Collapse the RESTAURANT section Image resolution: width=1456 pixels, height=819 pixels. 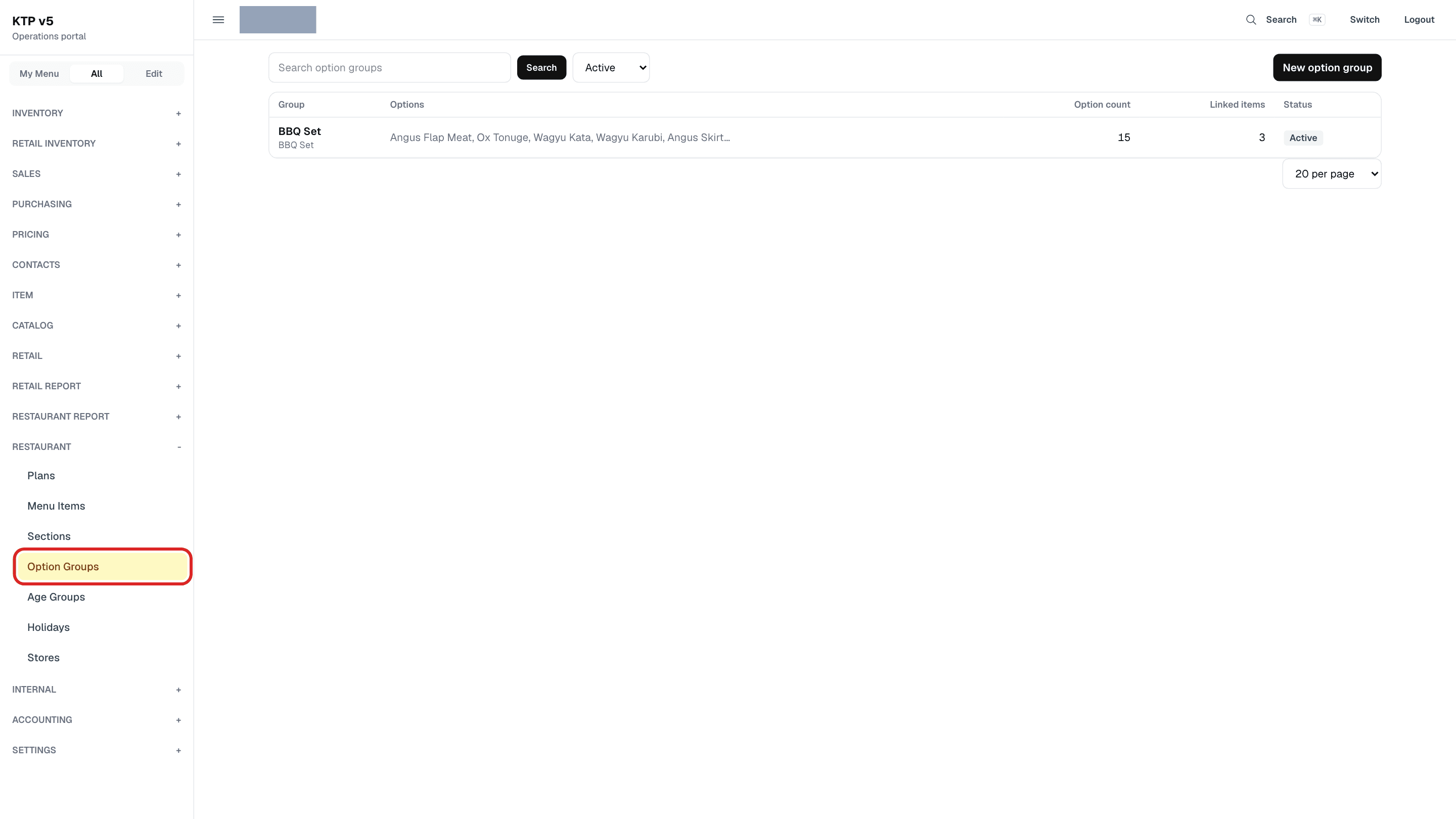tap(97, 447)
